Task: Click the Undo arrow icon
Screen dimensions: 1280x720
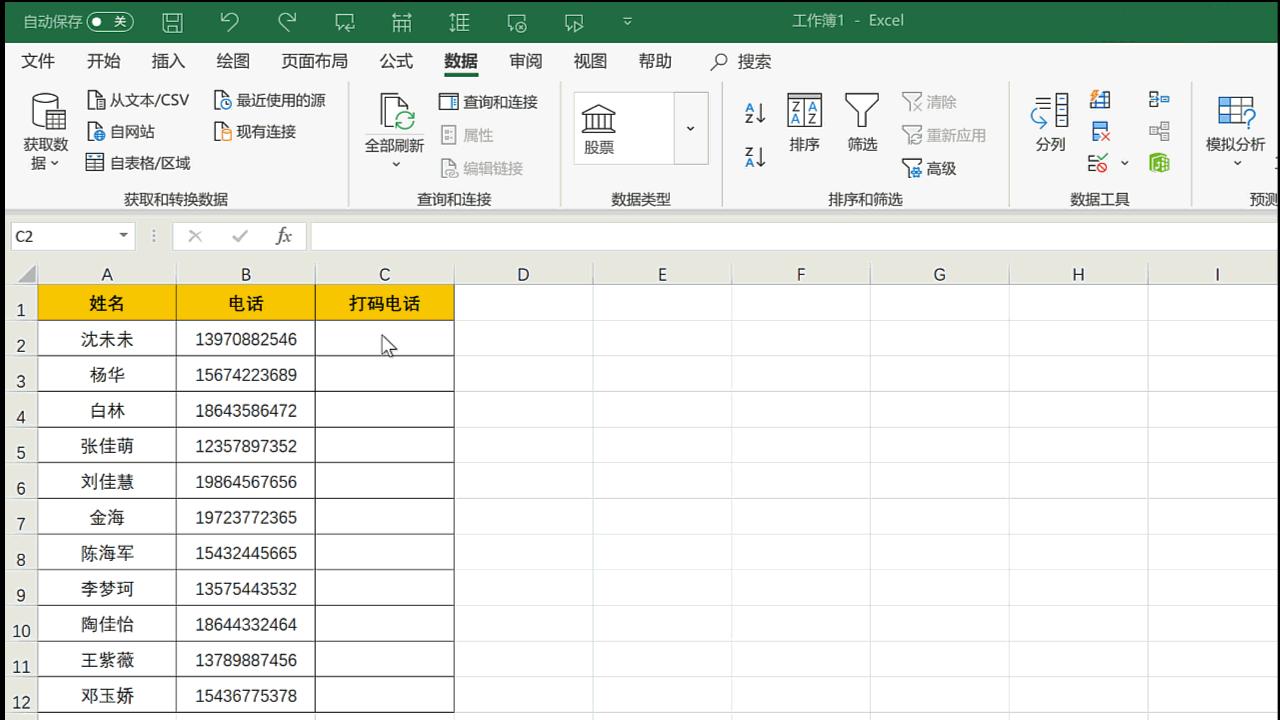Action: click(228, 20)
